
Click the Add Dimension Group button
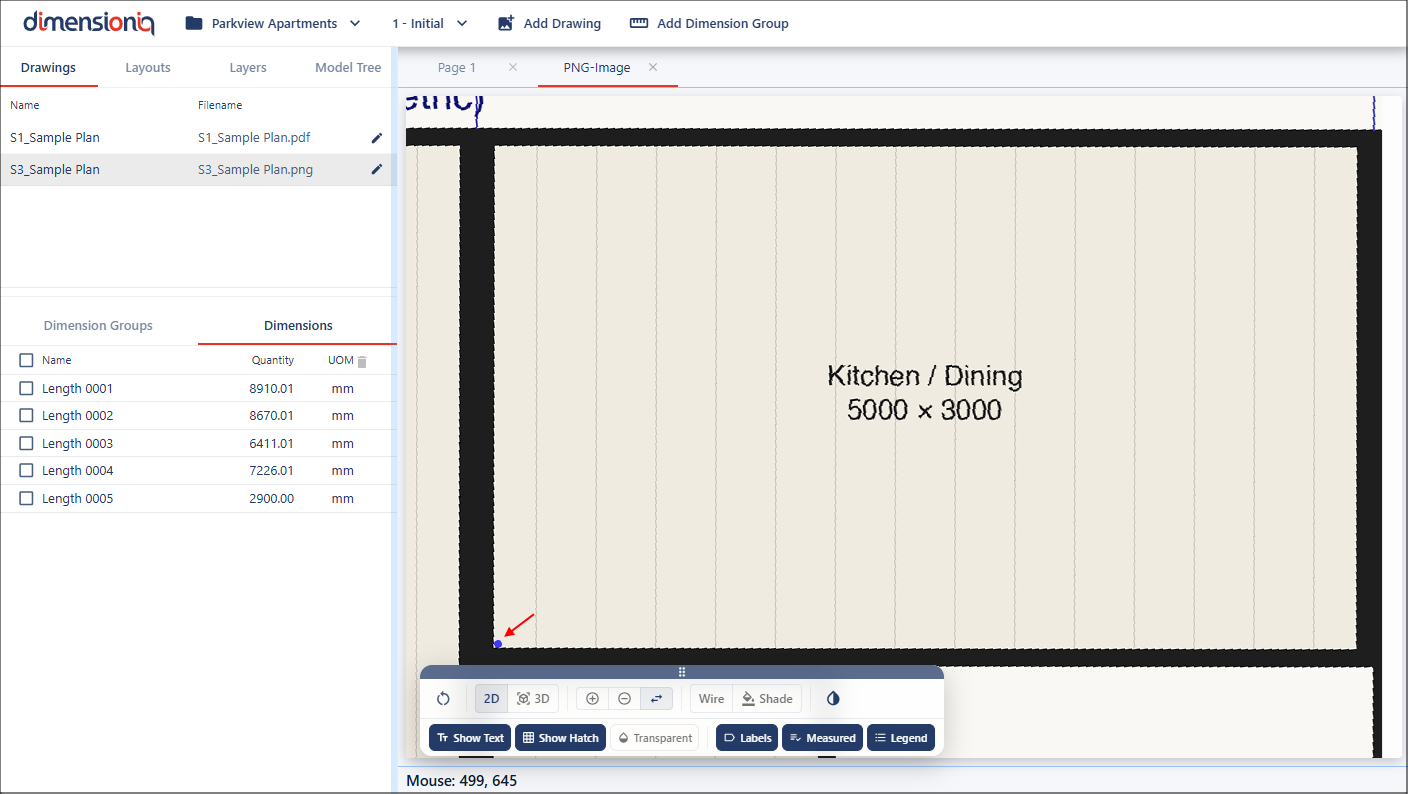click(709, 23)
